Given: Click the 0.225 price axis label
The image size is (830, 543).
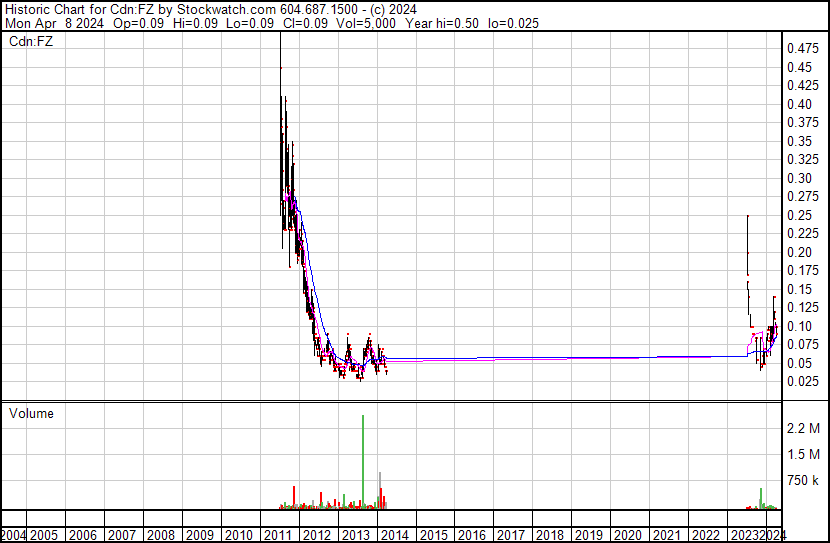Looking at the screenshot, I should click(x=803, y=233).
